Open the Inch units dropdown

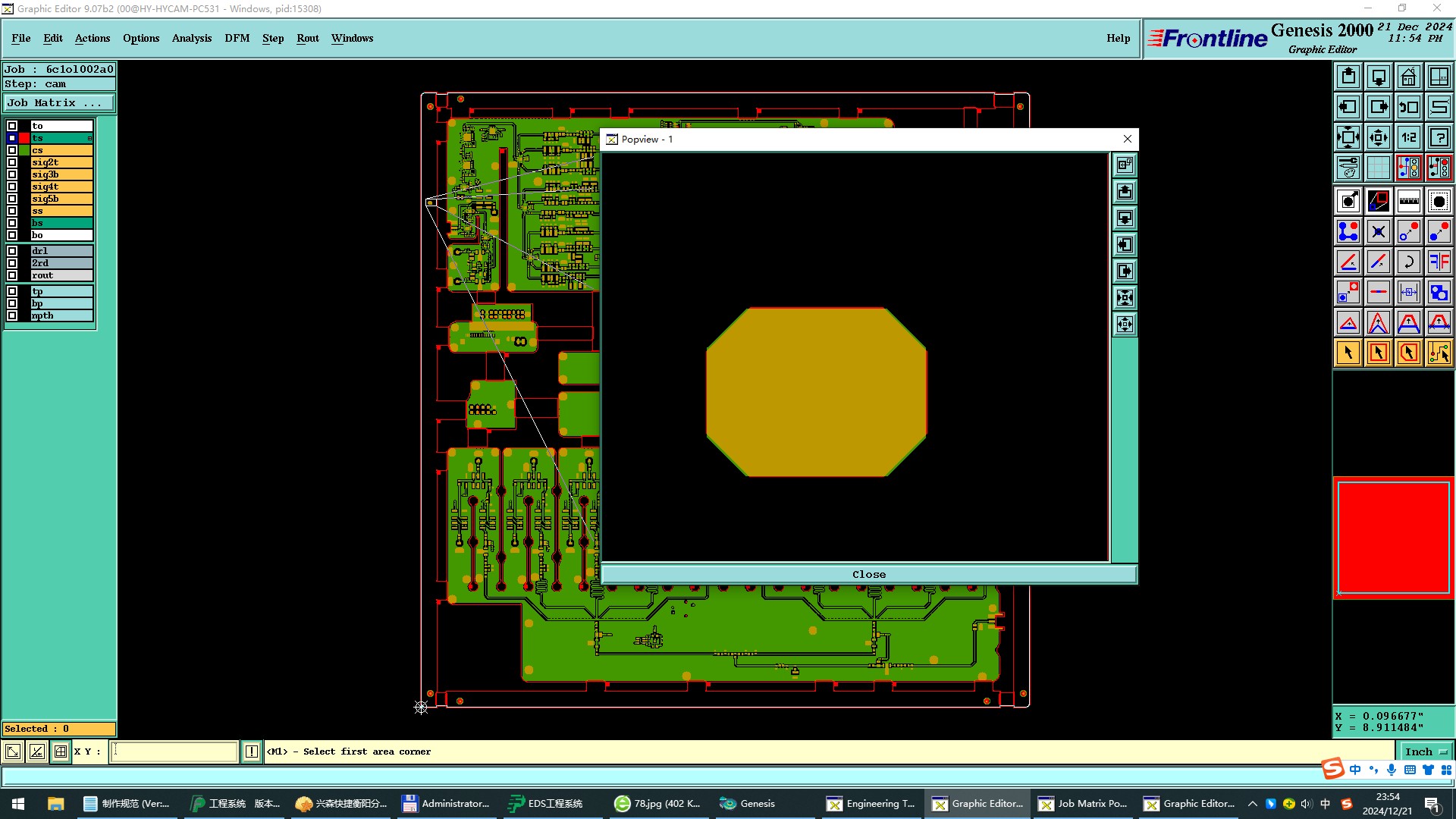click(1426, 752)
